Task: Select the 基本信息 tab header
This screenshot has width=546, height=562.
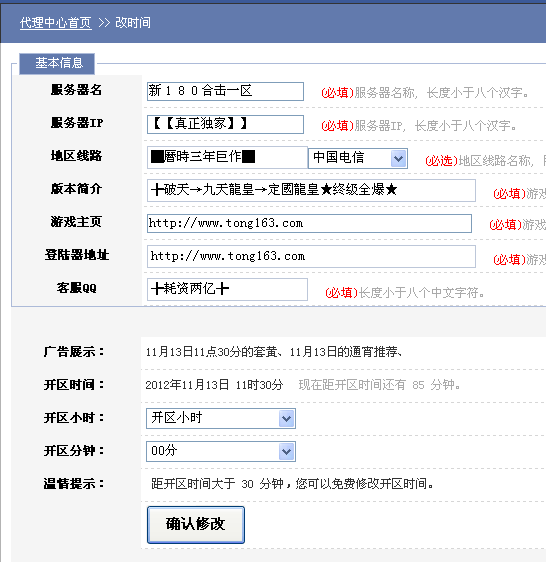Action: point(57,63)
